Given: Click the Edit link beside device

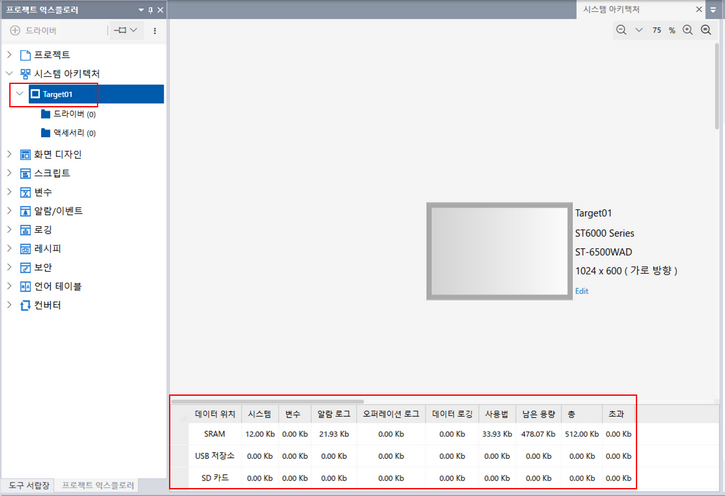Looking at the screenshot, I should 582,290.
